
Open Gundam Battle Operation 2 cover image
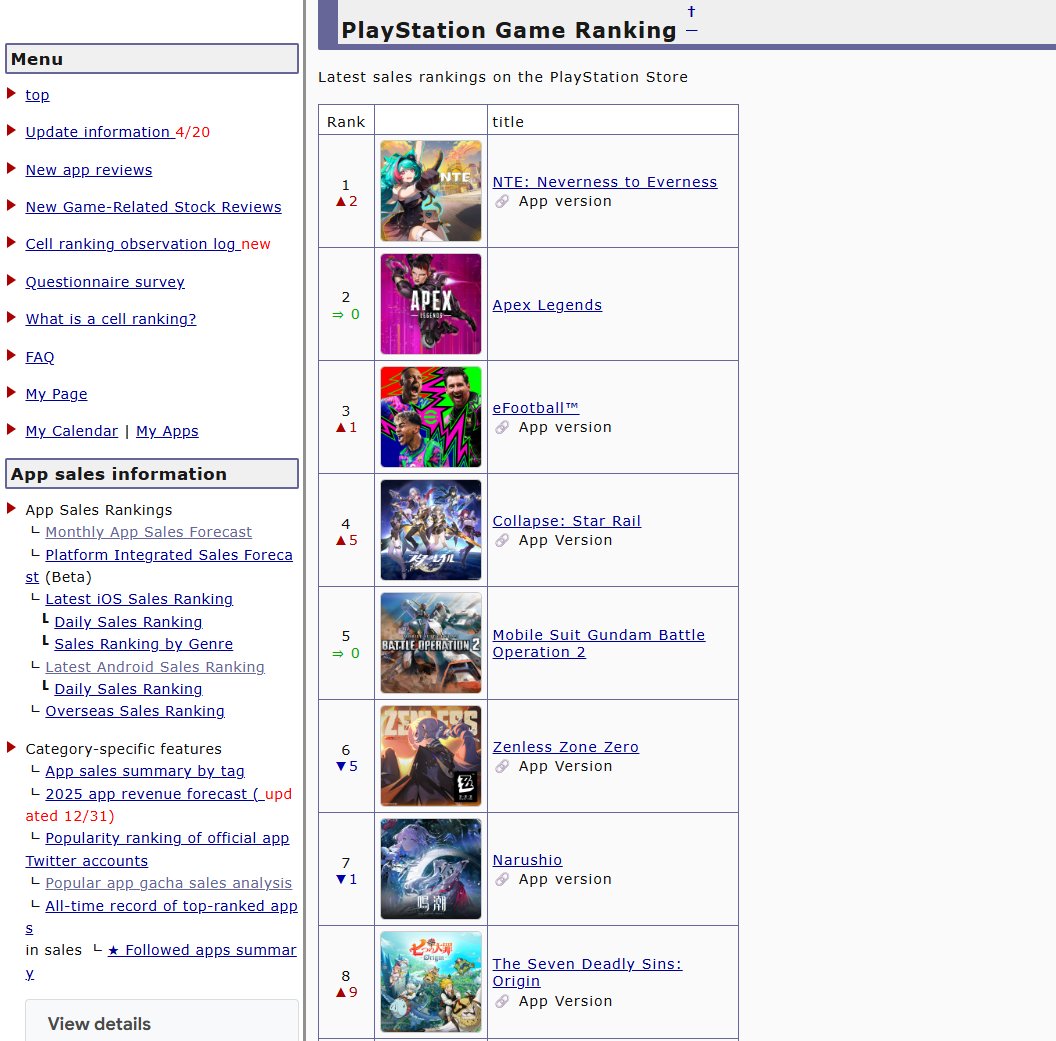[431, 643]
